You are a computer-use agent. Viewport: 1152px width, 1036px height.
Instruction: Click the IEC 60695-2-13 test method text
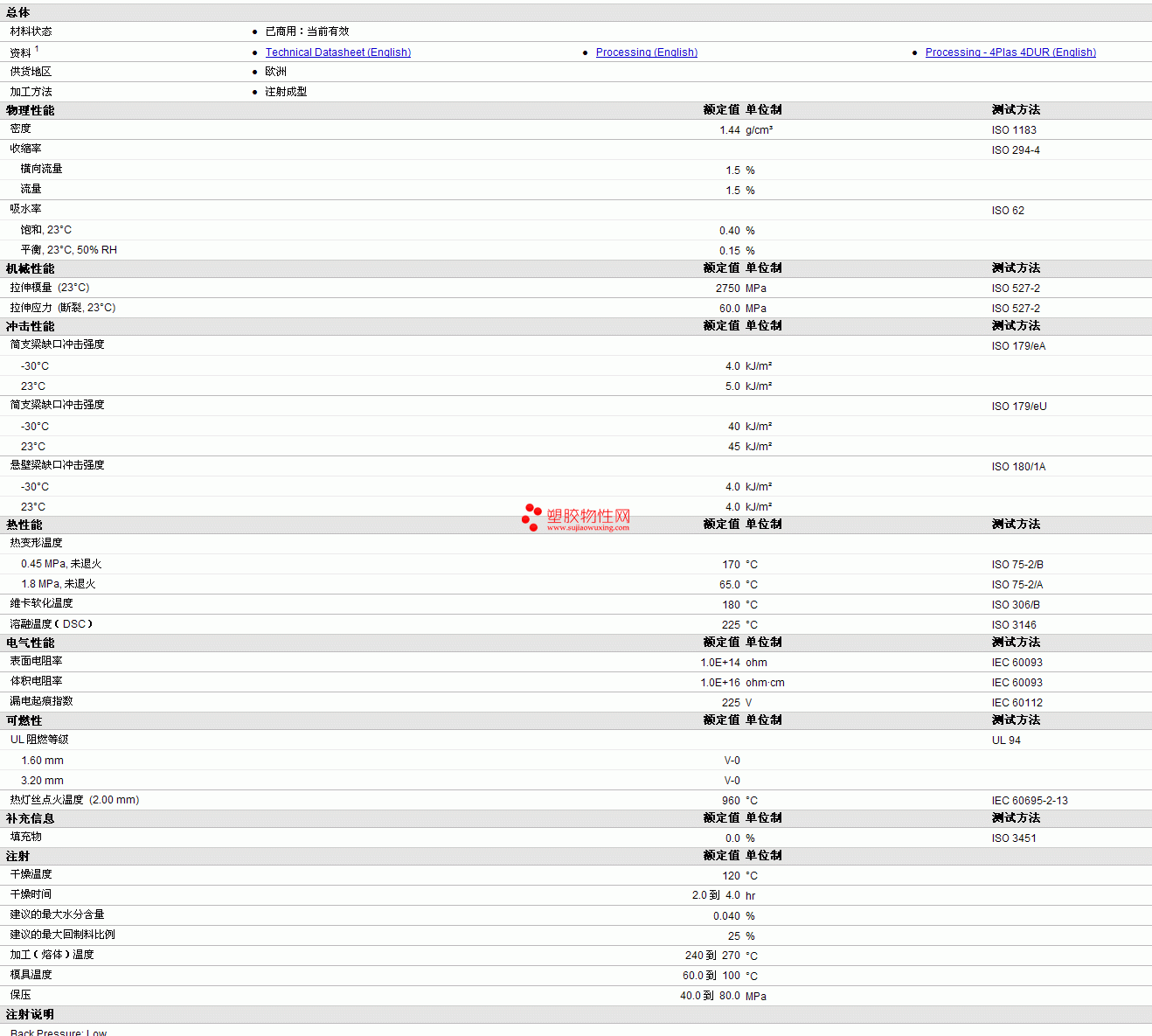[1029, 801]
